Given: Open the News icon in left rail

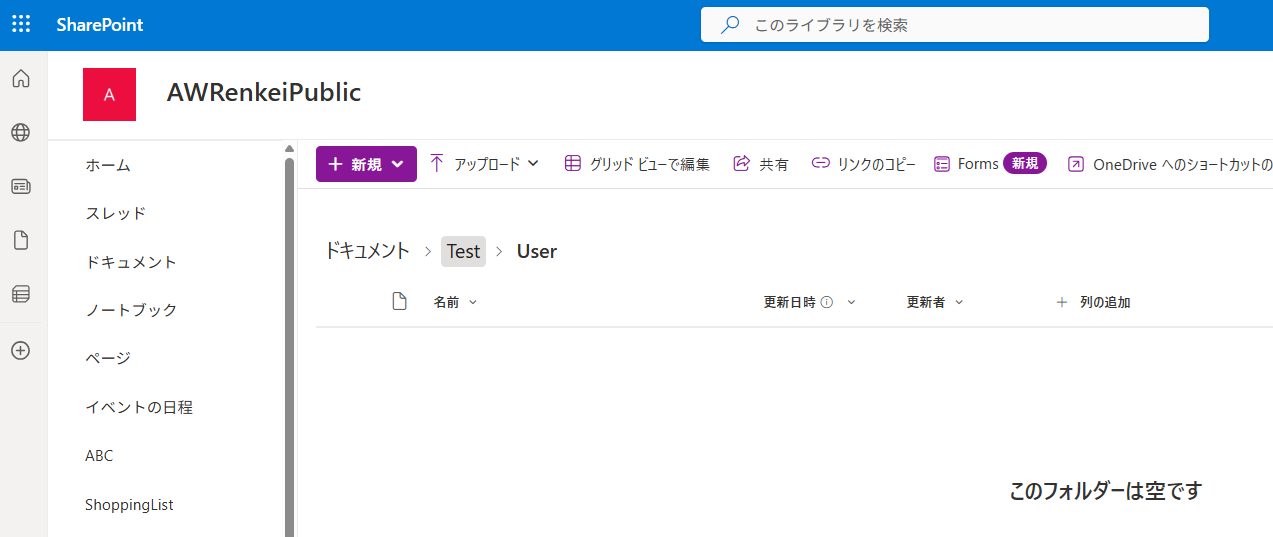Looking at the screenshot, I should pos(21,187).
